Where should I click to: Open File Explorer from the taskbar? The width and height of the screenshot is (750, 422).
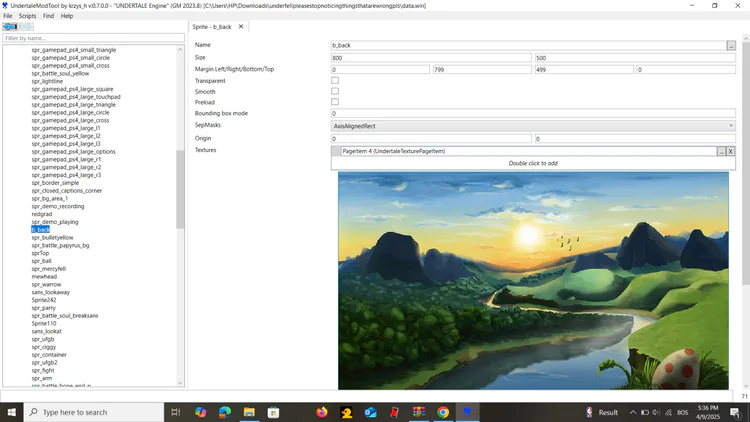click(249, 412)
